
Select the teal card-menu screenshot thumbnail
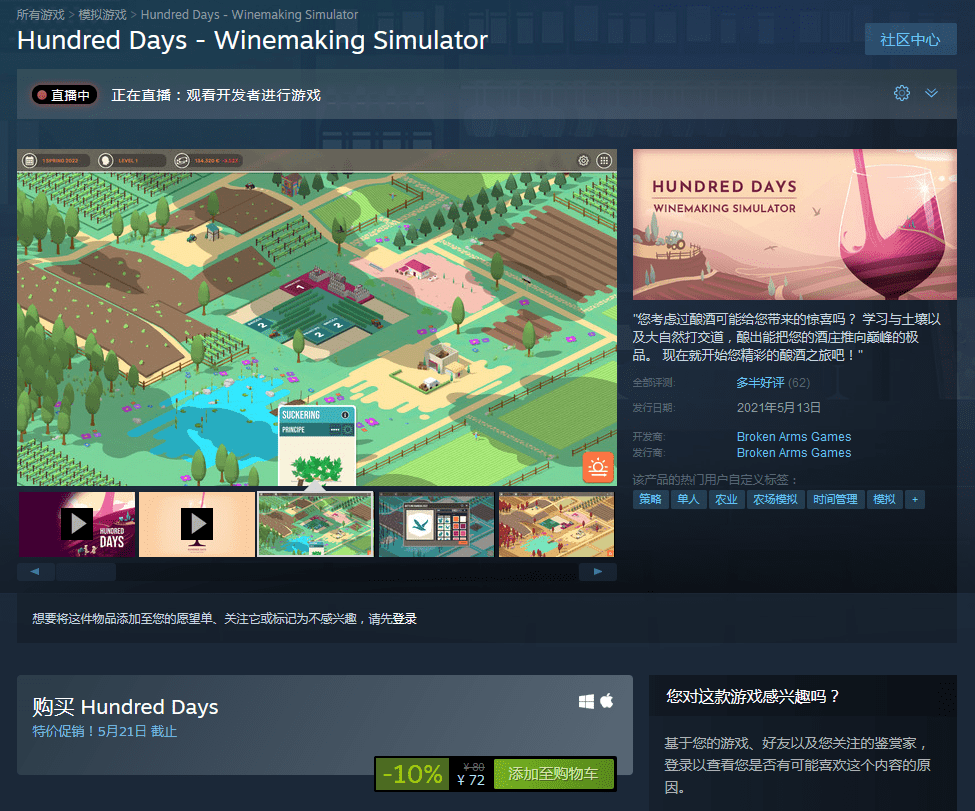coord(436,524)
